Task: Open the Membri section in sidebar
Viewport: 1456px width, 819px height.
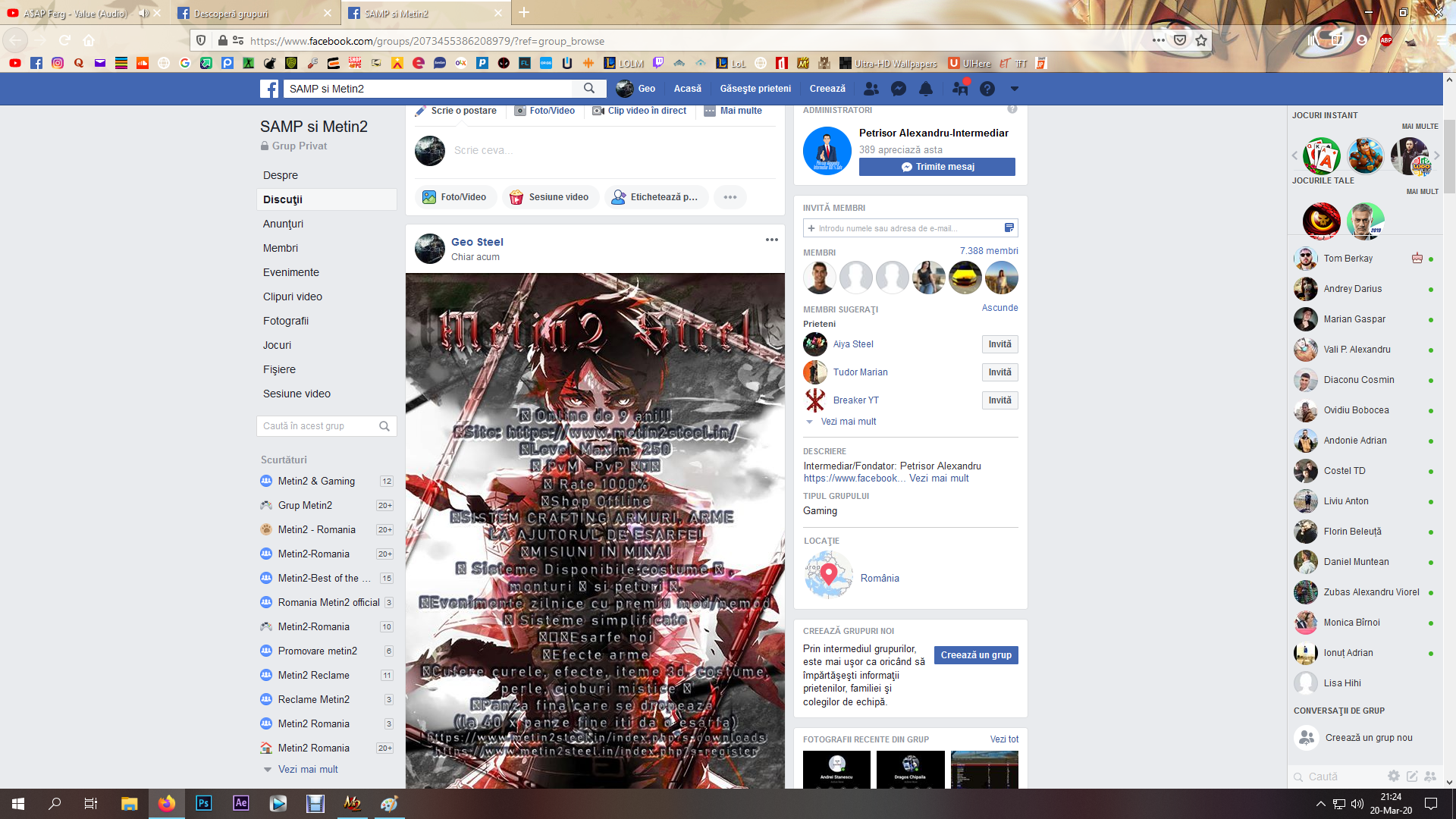Action: [x=281, y=248]
